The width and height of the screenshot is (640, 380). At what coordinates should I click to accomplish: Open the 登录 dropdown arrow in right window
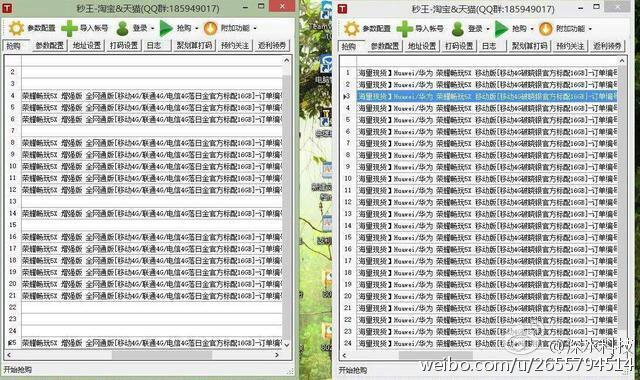(x=488, y=29)
